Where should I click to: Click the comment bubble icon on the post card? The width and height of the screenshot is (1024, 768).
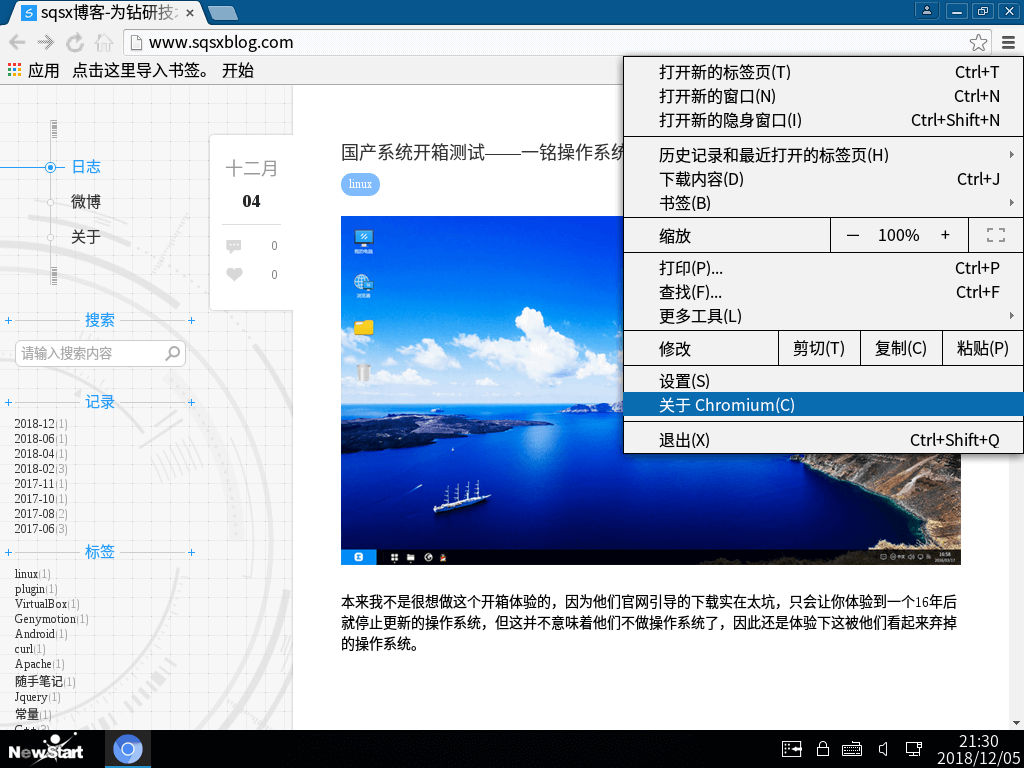(x=234, y=246)
